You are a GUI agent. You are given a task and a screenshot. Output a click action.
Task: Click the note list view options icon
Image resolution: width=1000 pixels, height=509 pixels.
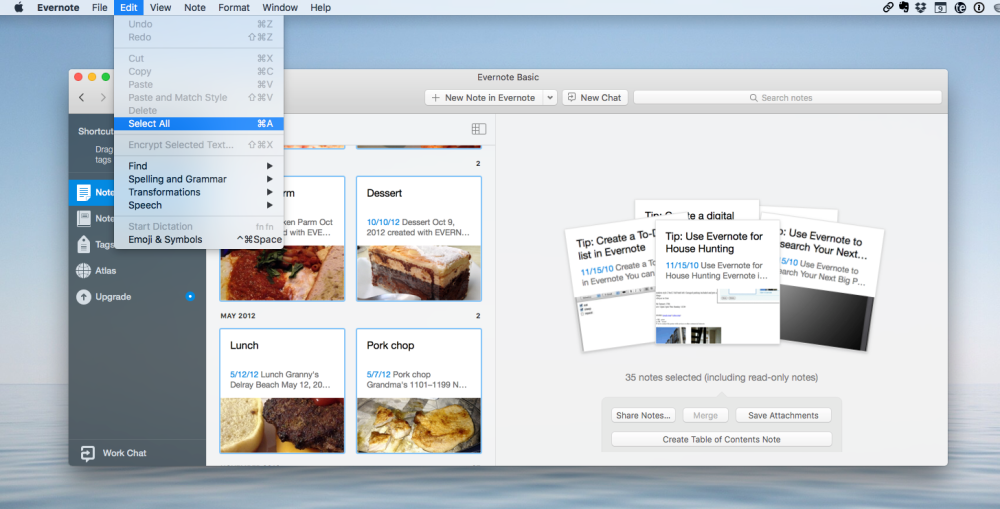[x=478, y=129]
